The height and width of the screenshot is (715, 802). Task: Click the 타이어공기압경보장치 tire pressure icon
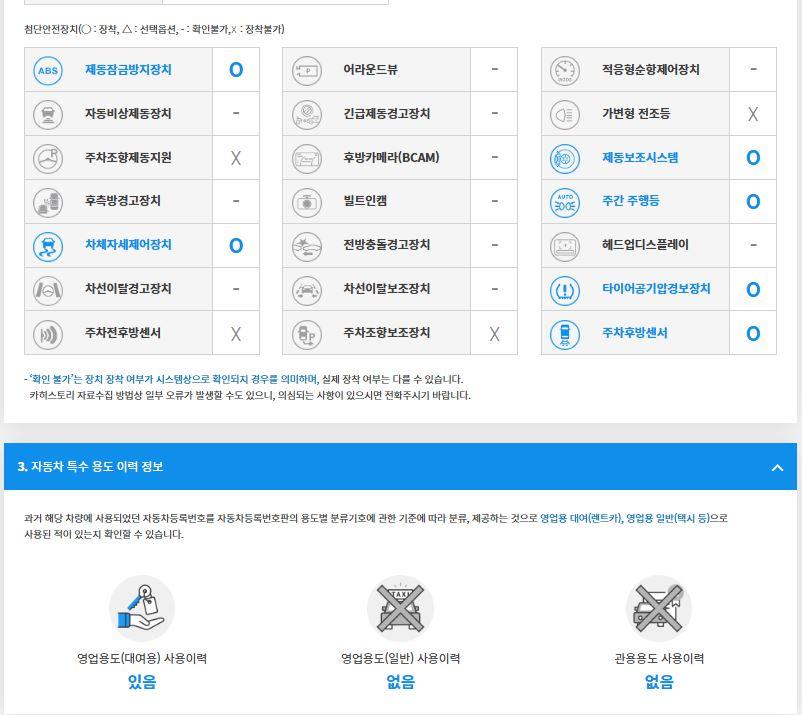point(565,289)
